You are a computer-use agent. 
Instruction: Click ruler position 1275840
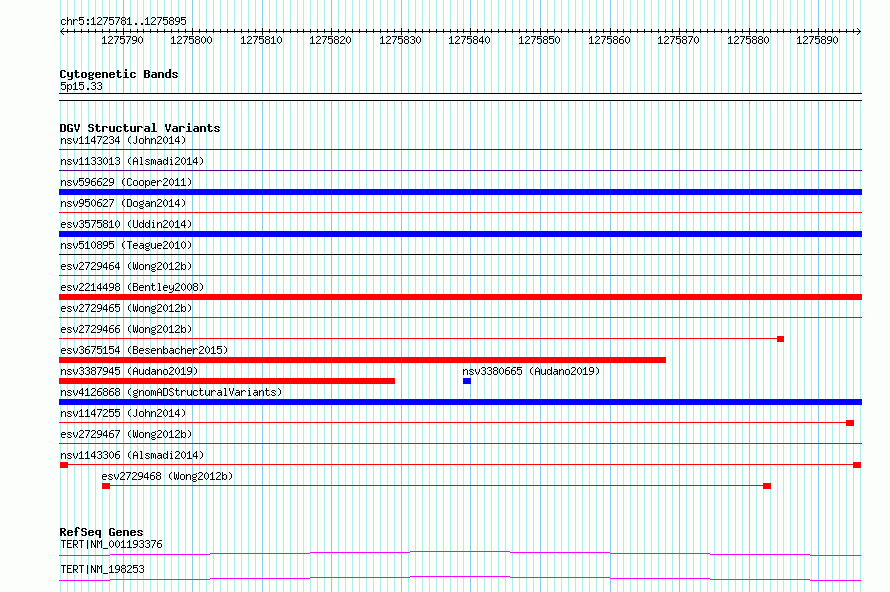pyautogui.click(x=470, y=40)
